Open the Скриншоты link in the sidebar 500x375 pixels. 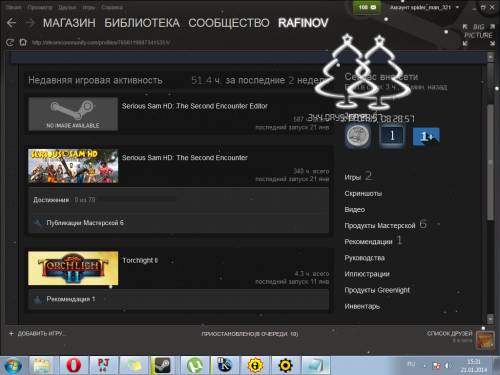[363, 193]
